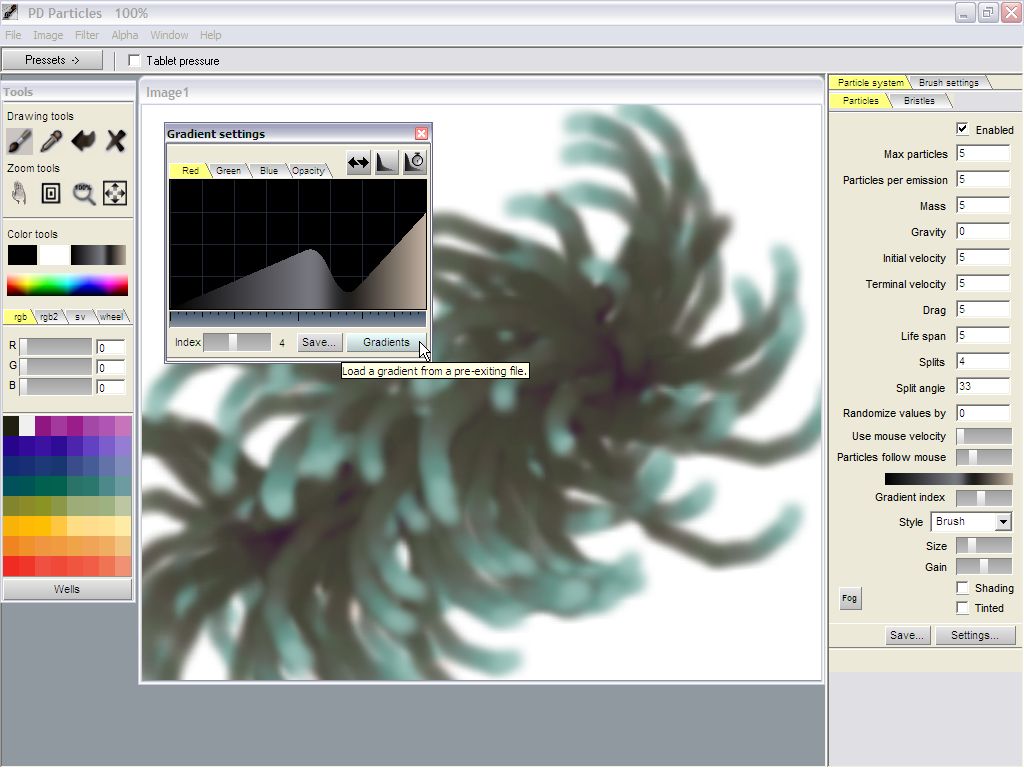The height and width of the screenshot is (768, 1024).
Task: Click the X clear image tool
Action: tap(115, 141)
